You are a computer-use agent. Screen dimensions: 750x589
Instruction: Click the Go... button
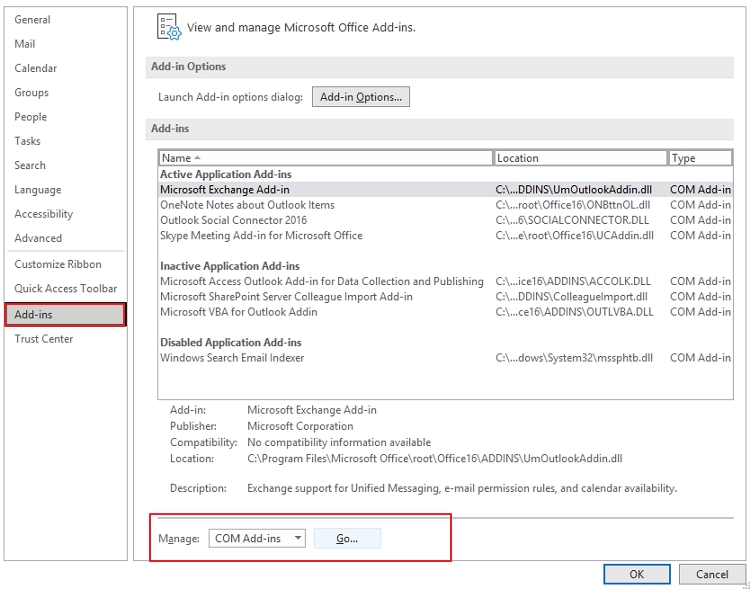click(347, 538)
